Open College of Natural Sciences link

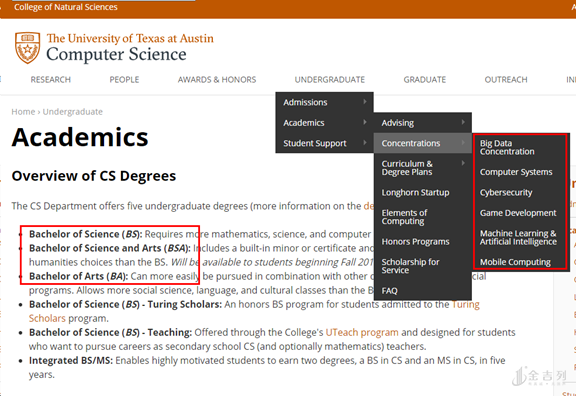tap(66, 7)
